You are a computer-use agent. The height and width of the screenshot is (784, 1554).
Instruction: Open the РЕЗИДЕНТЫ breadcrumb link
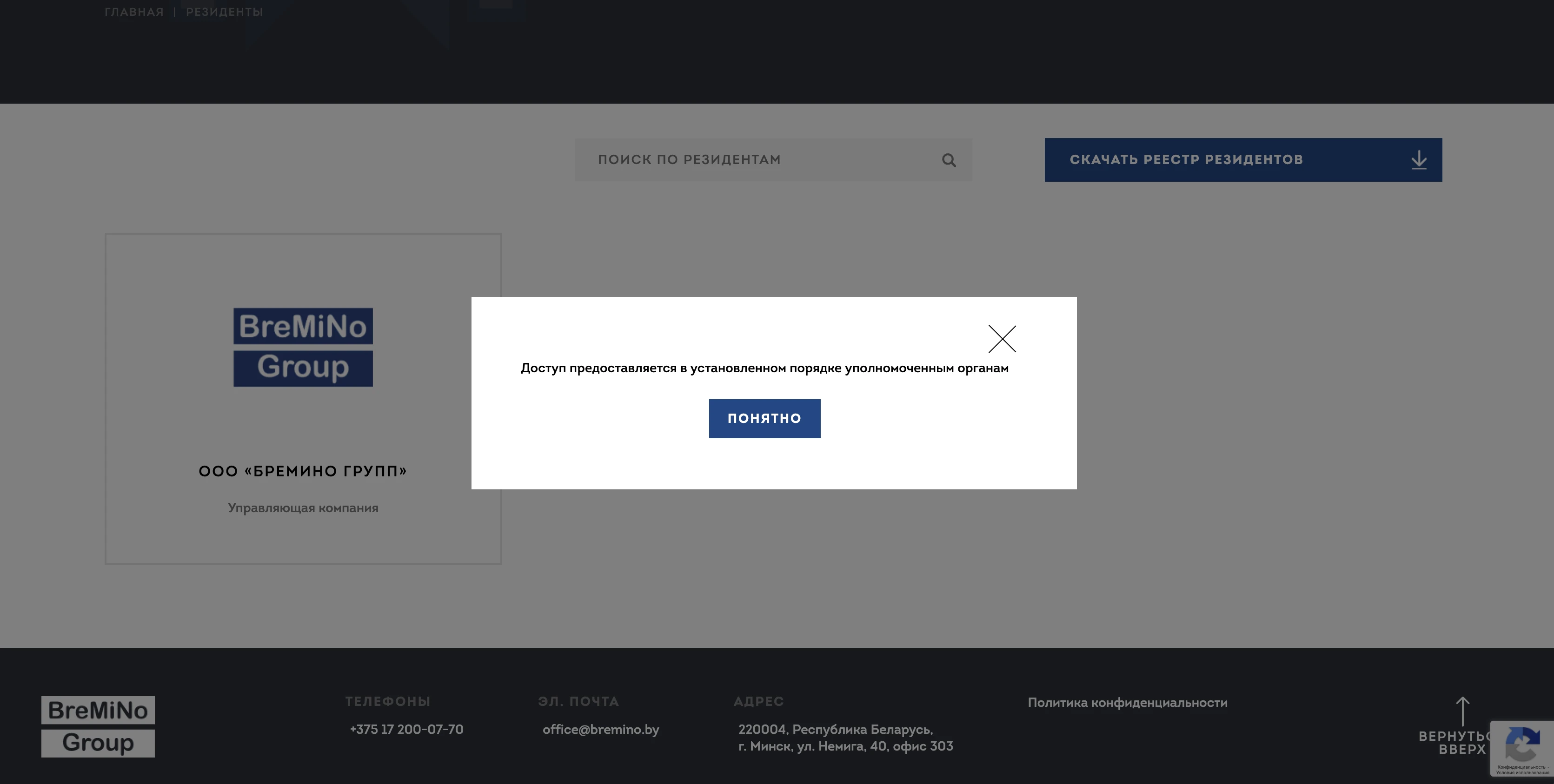[225, 12]
